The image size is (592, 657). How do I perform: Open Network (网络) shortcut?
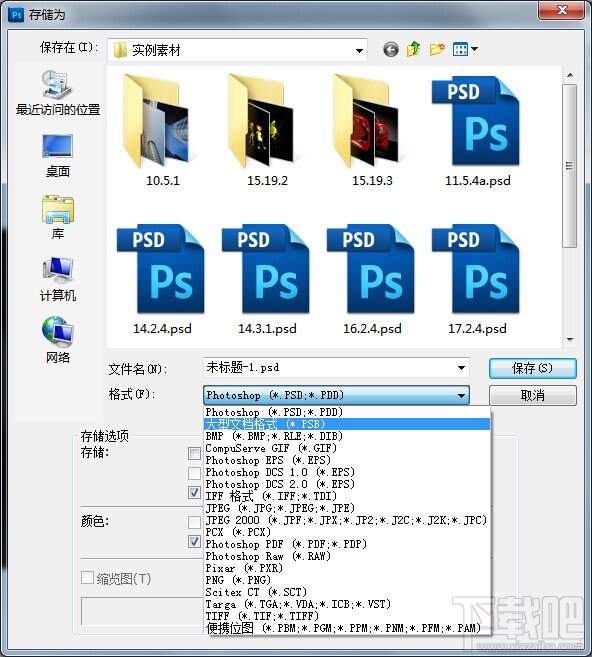pos(58,340)
